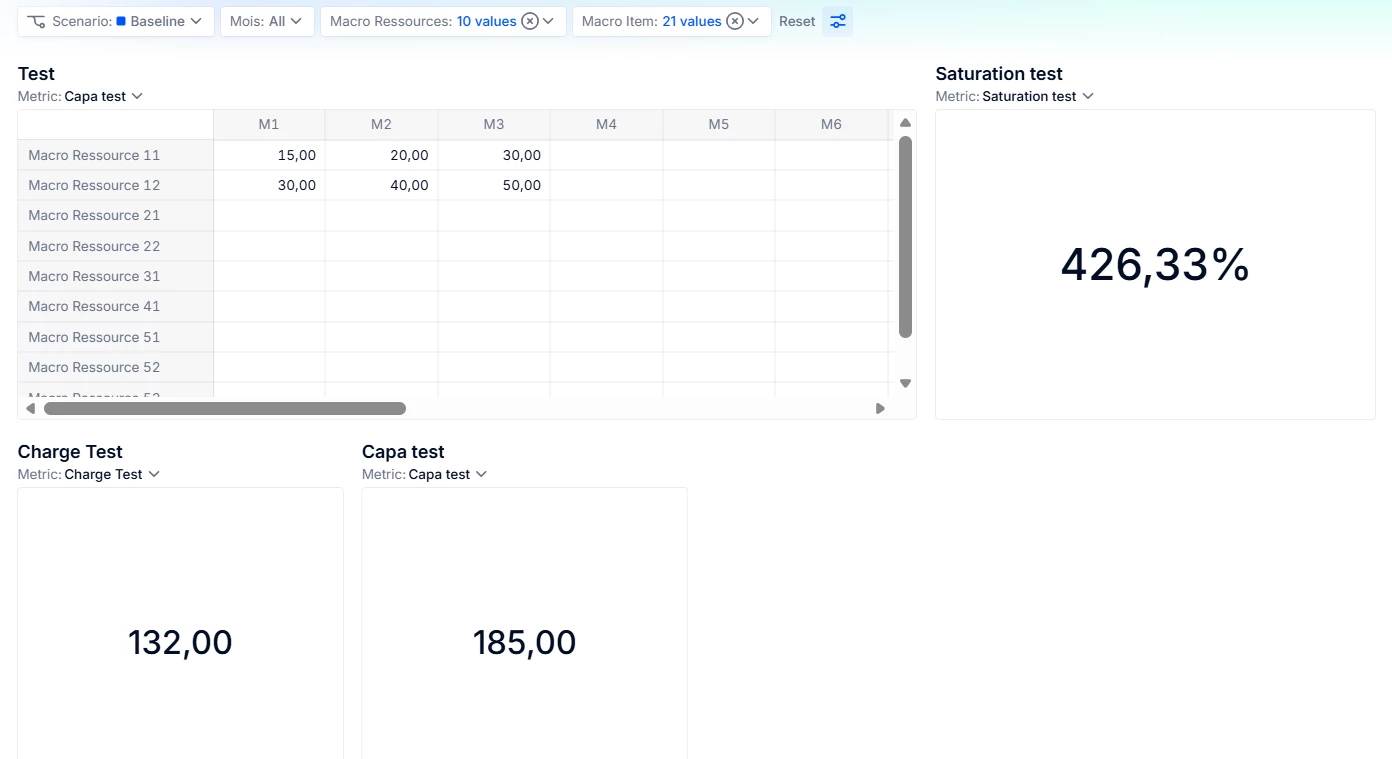Viewport: 1392px width, 759px height.
Task: Clear the Macro Ressources filter values
Action: pyautogui.click(x=530, y=21)
